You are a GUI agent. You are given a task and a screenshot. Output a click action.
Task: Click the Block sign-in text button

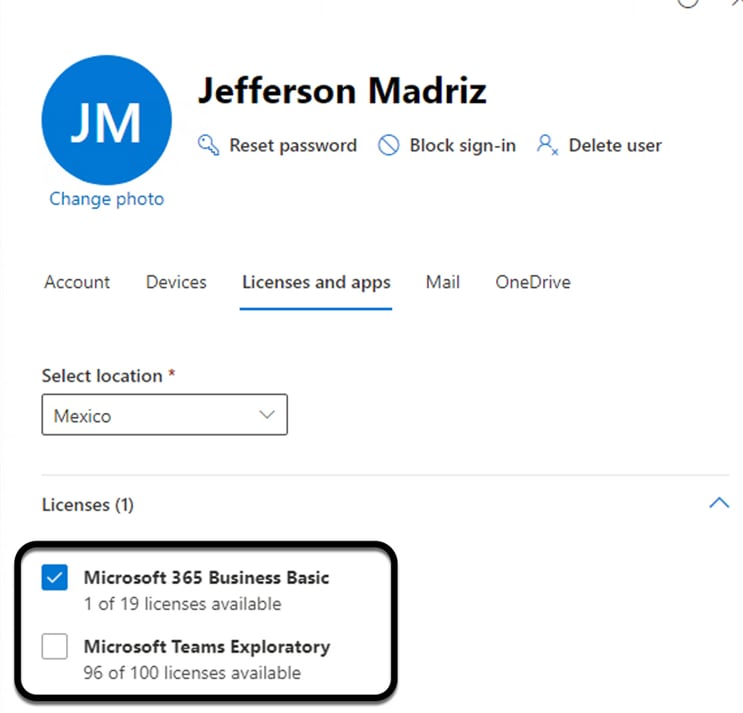(462, 145)
